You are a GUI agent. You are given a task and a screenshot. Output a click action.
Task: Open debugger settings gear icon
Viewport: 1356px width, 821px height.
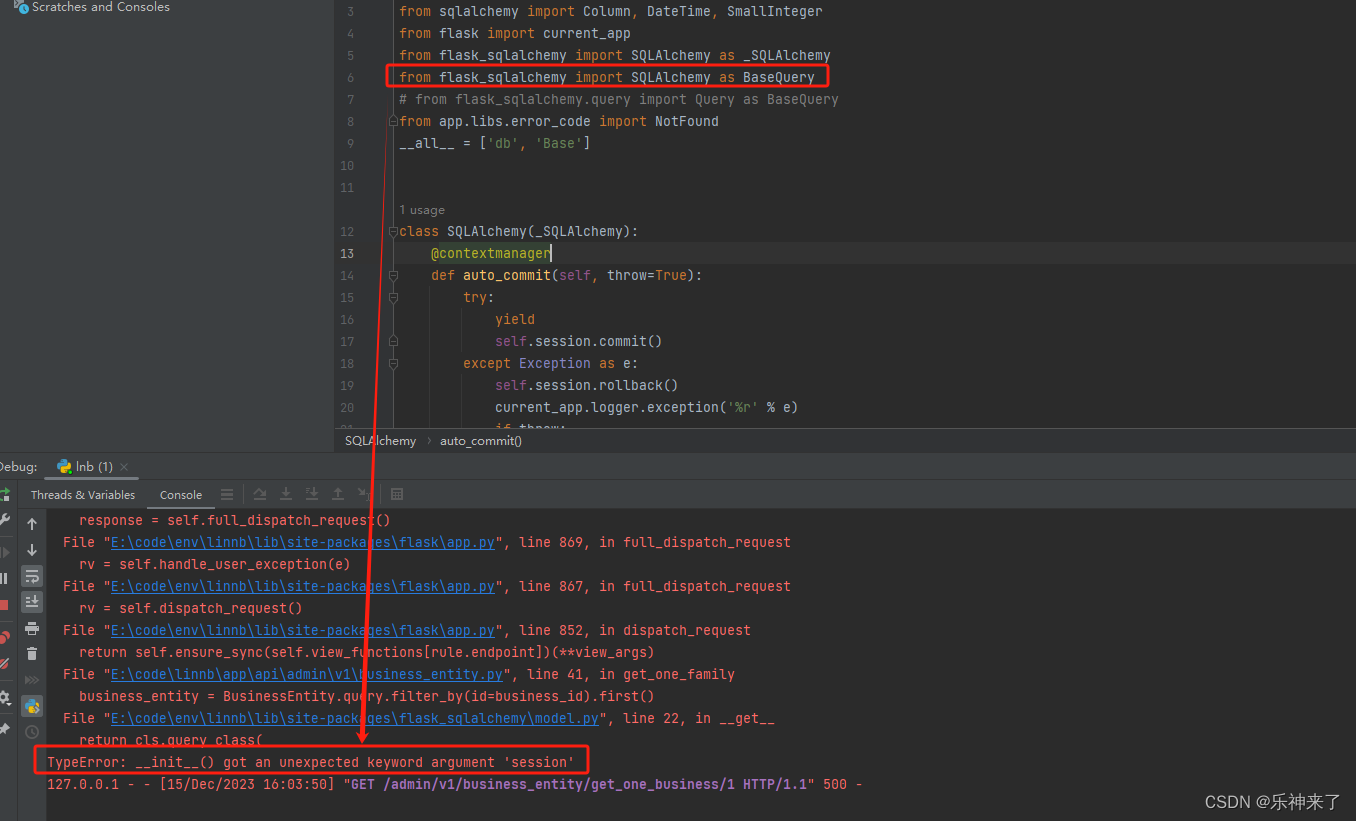(x=4, y=698)
